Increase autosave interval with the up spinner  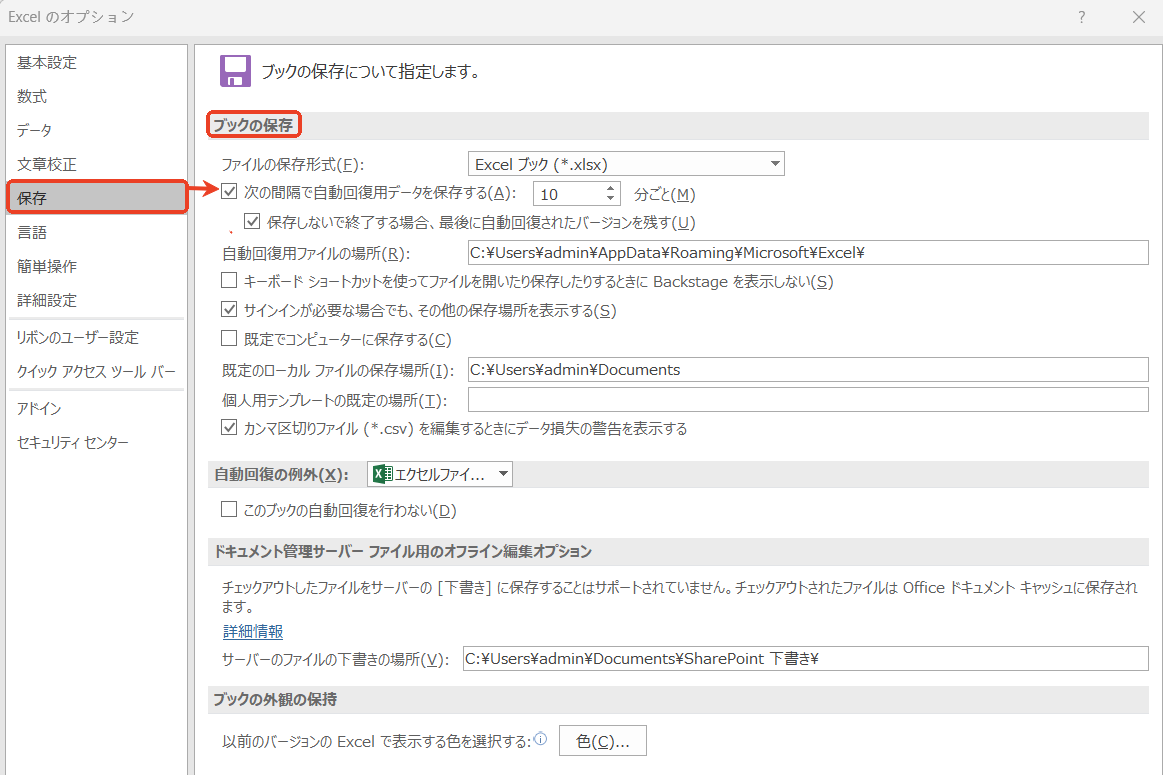coord(609,188)
